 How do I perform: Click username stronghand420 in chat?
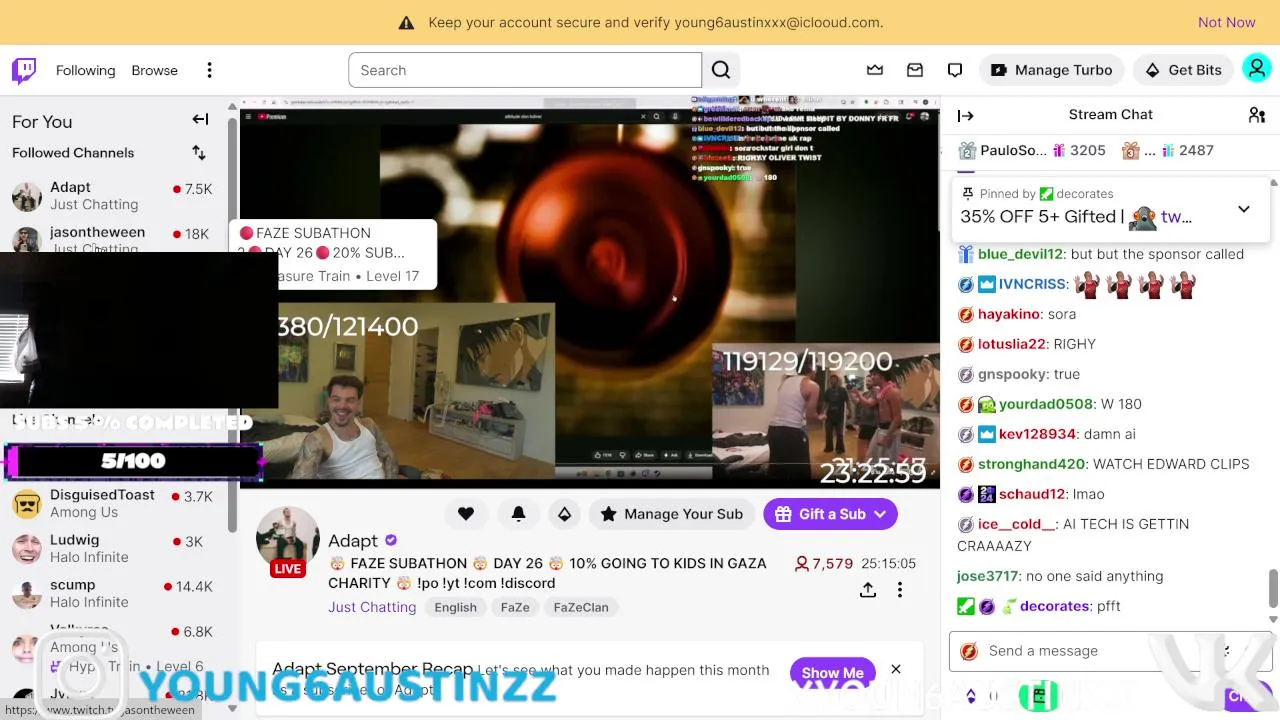[x=1031, y=464]
